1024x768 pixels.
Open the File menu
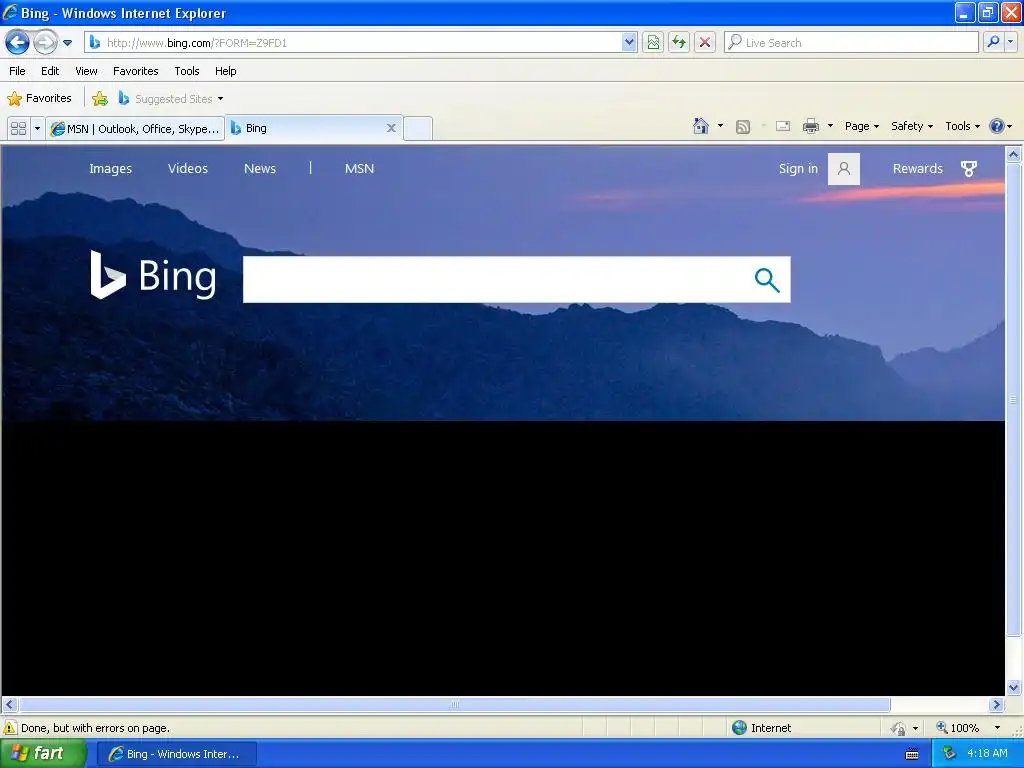pos(18,71)
